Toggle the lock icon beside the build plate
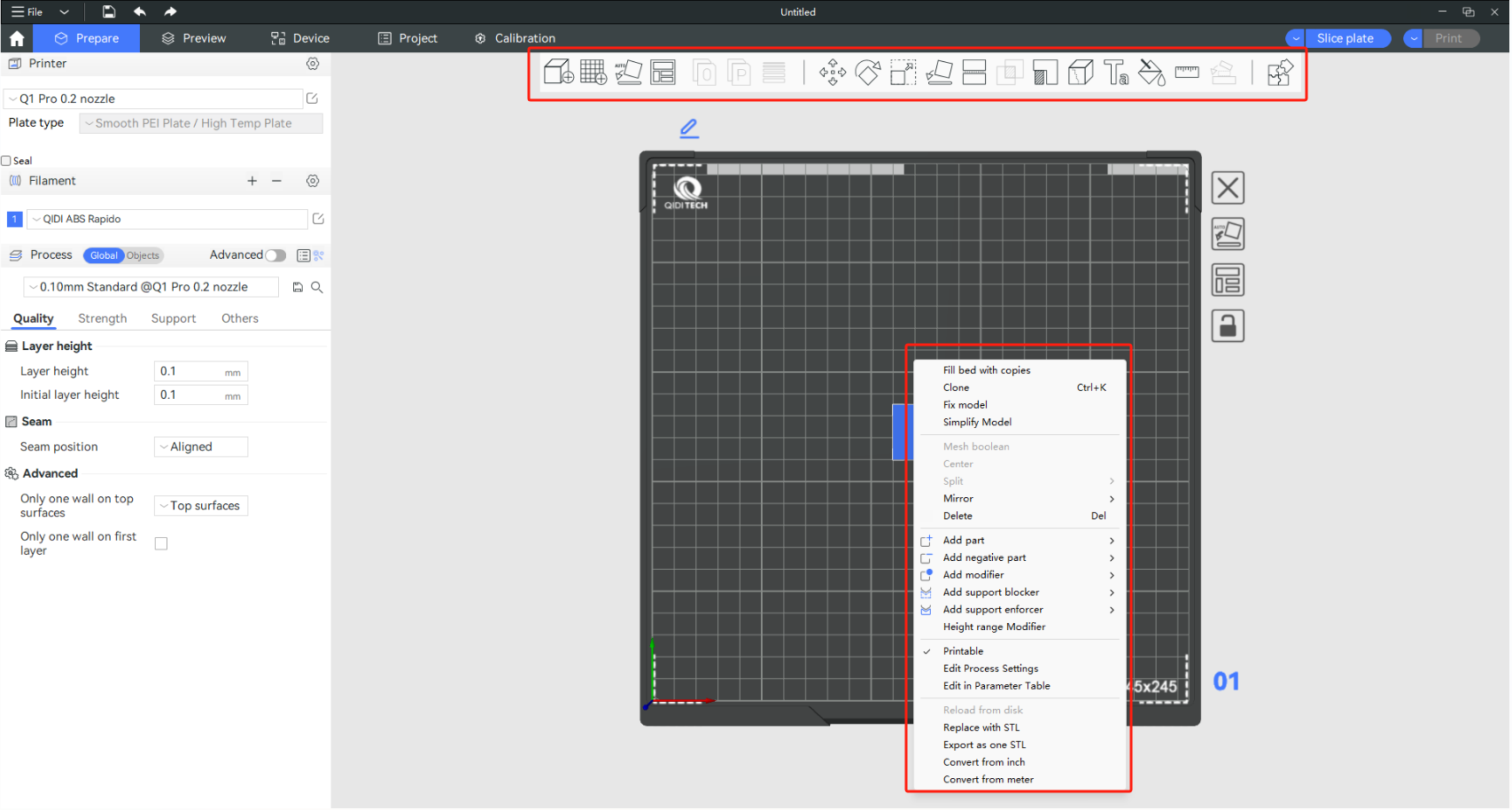This screenshot has height=810, width=1512. pyautogui.click(x=1228, y=325)
